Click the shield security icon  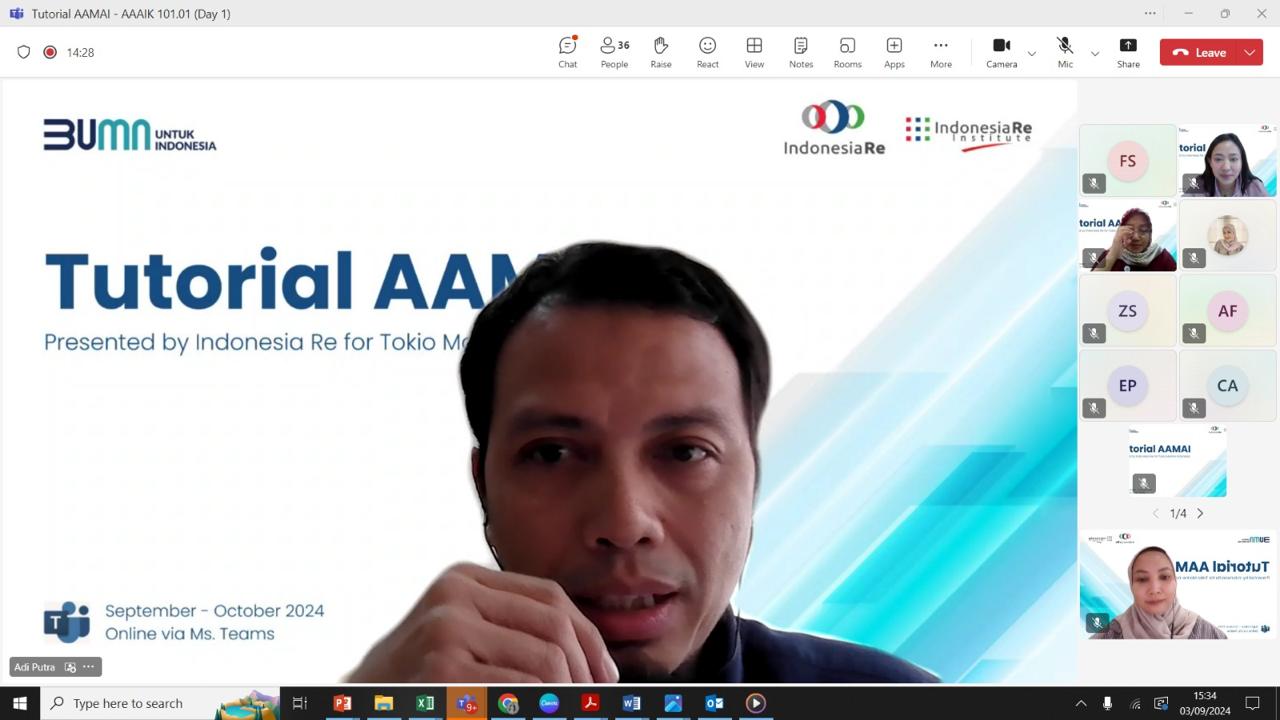[x=24, y=52]
